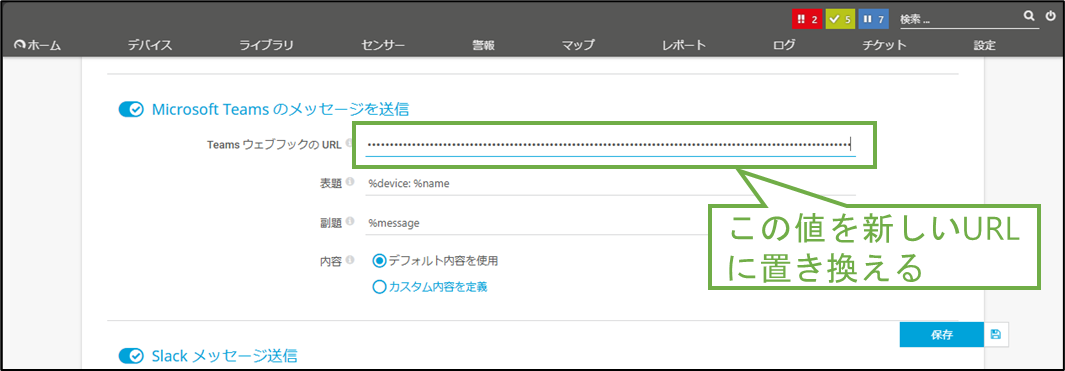Open the blue paused sensors counter badge
1065x371 pixels.
pos(873,20)
